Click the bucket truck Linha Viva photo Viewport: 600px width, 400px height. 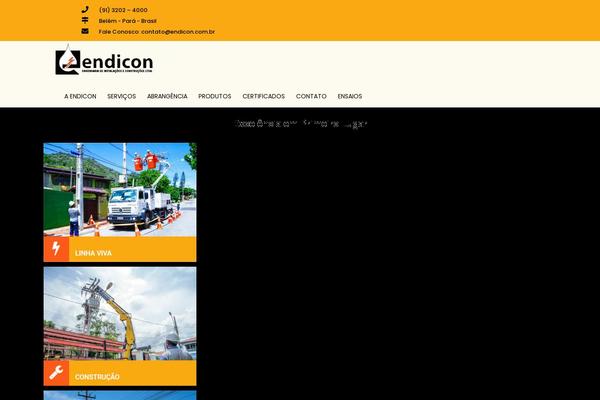coord(120,189)
